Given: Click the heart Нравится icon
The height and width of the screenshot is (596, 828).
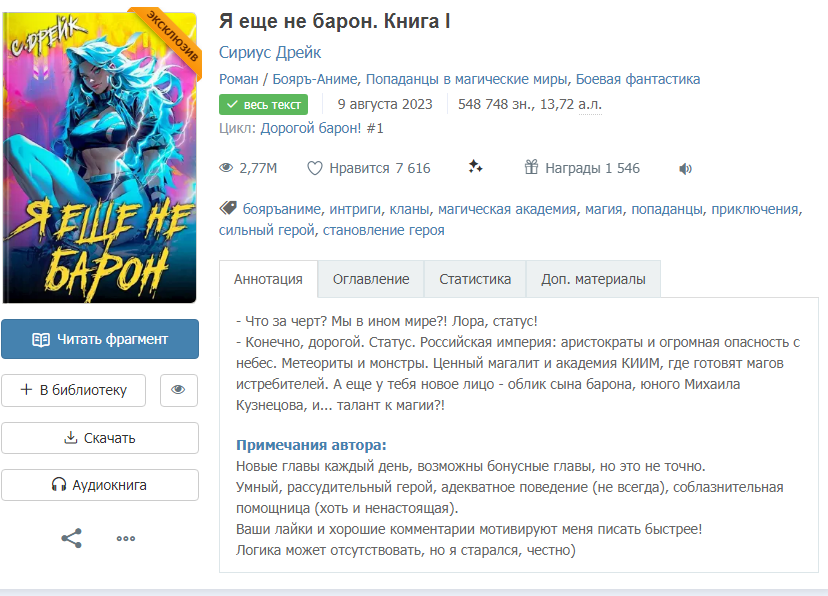Looking at the screenshot, I should point(315,168).
